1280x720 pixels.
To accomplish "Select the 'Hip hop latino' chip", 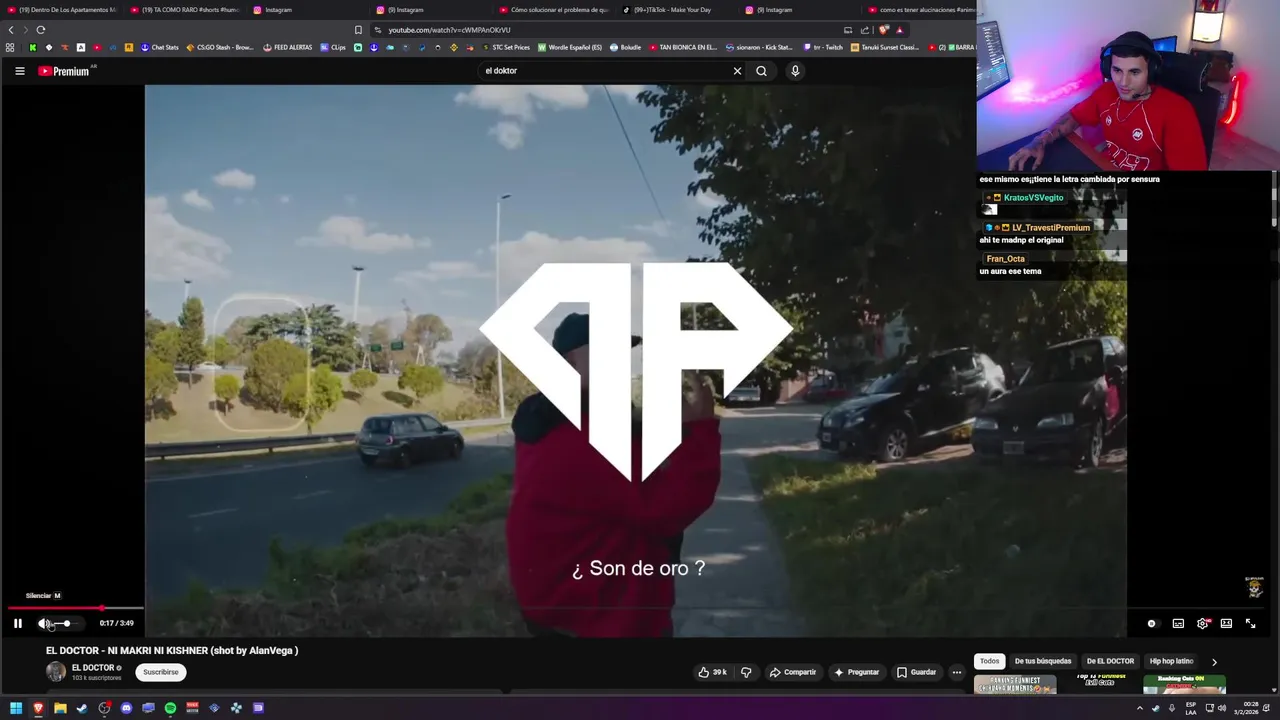I will (x=1171, y=661).
